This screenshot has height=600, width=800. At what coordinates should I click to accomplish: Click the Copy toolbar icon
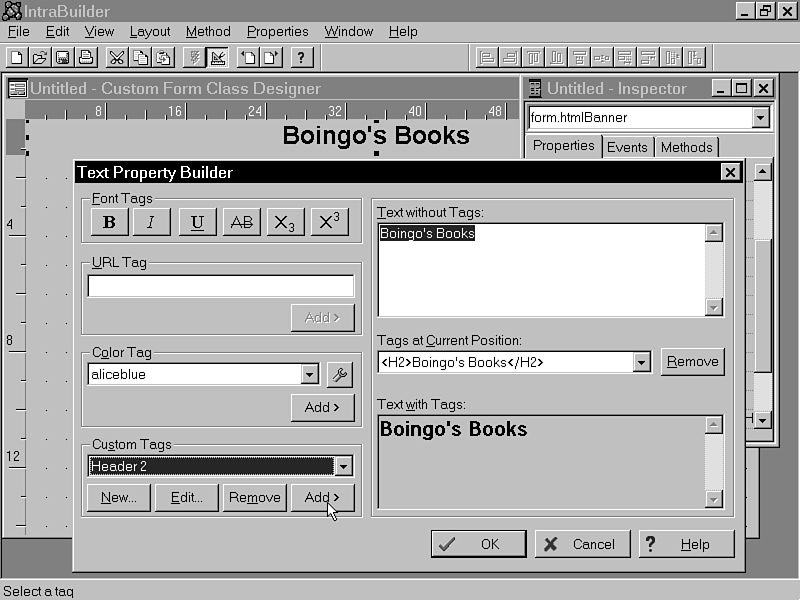pos(140,57)
